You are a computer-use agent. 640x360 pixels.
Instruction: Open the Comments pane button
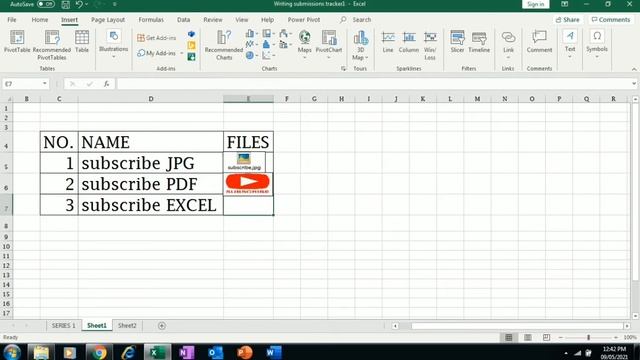611,20
